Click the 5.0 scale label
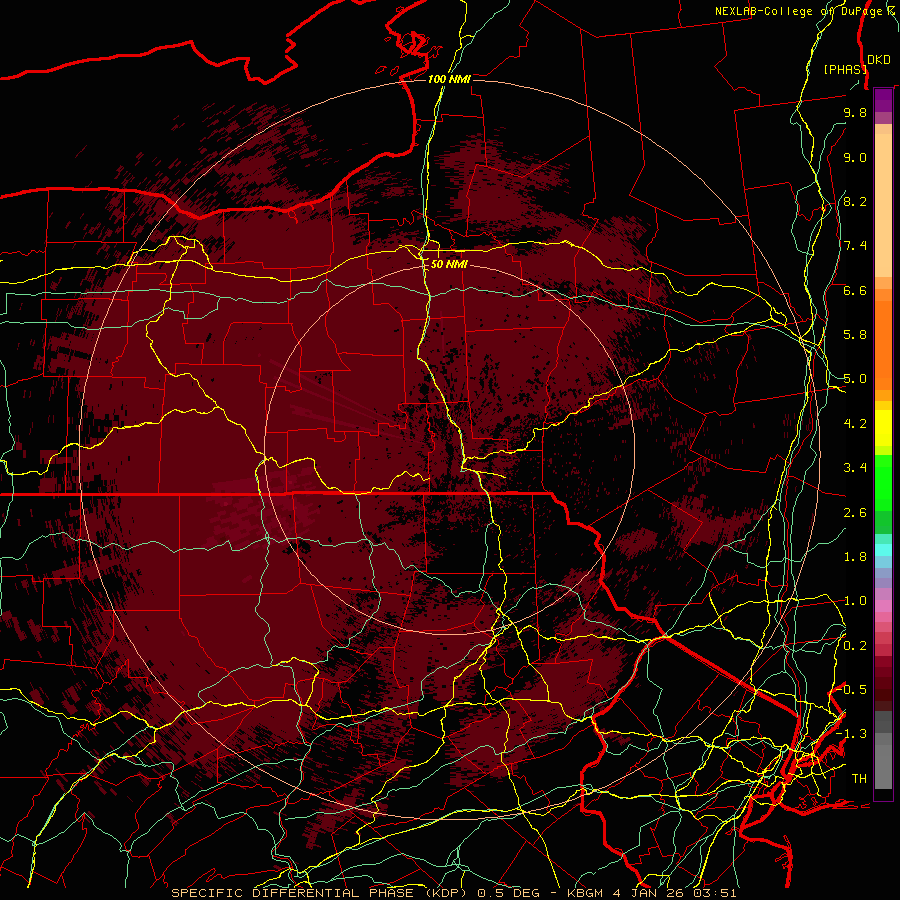900x900 pixels. [x=855, y=379]
